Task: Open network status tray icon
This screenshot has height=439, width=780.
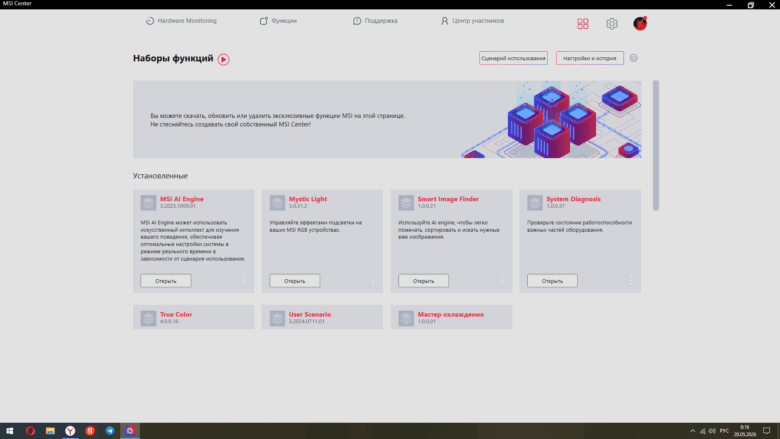Action: coord(702,431)
